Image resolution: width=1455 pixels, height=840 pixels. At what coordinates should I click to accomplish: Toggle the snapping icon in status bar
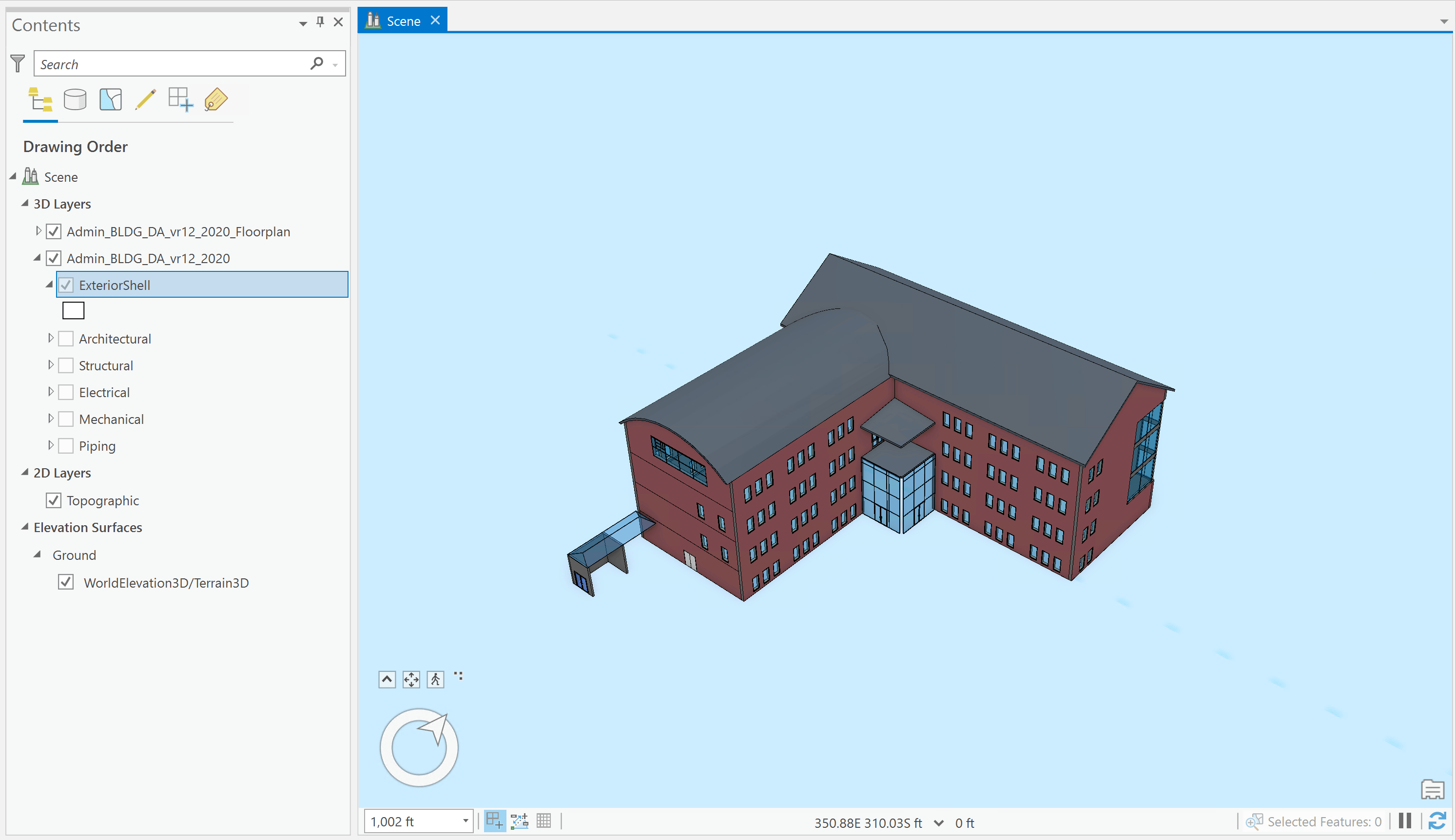[495, 821]
